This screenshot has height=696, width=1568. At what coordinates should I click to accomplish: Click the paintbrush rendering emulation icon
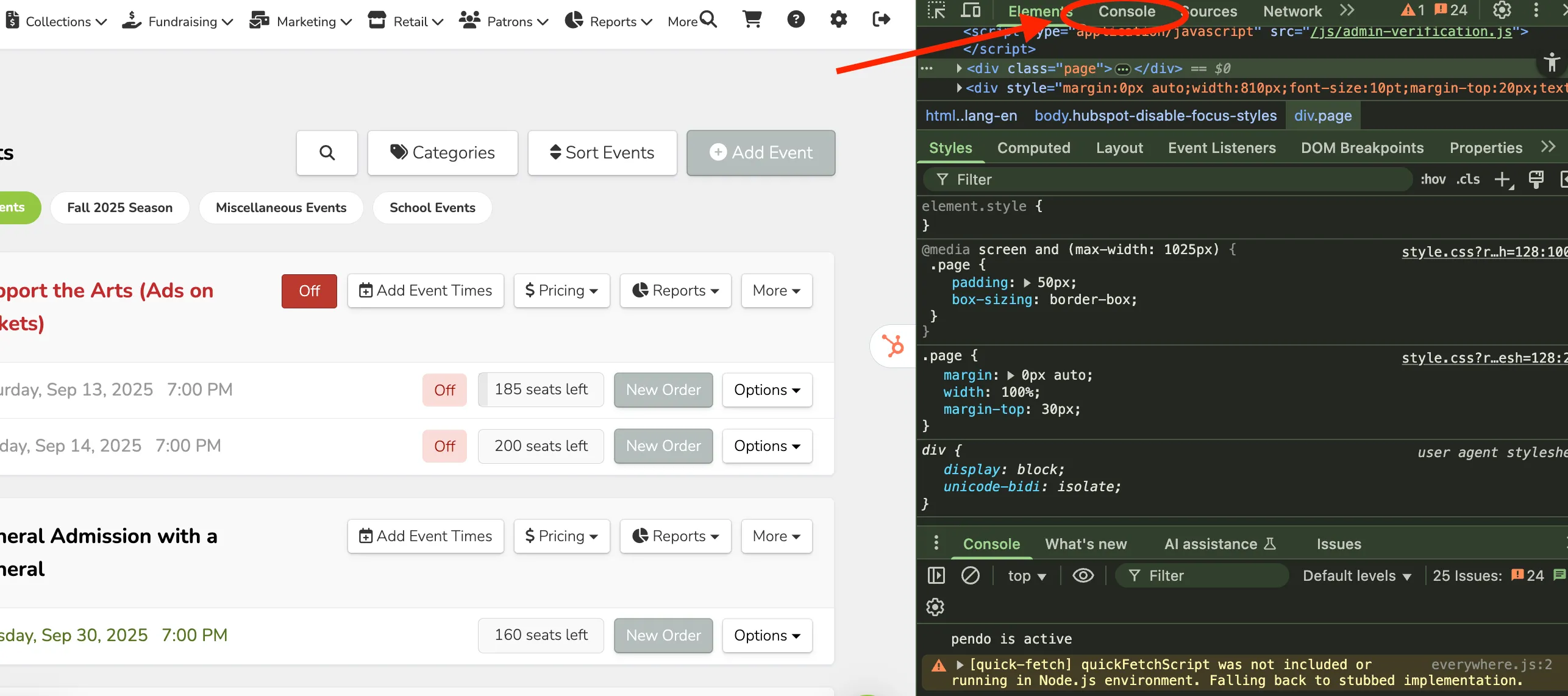point(1536,179)
